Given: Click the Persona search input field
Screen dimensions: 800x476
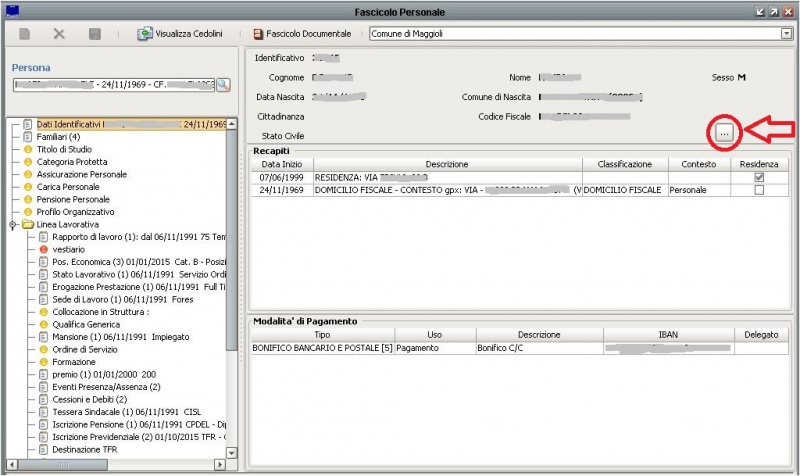Looking at the screenshot, I should (112, 85).
